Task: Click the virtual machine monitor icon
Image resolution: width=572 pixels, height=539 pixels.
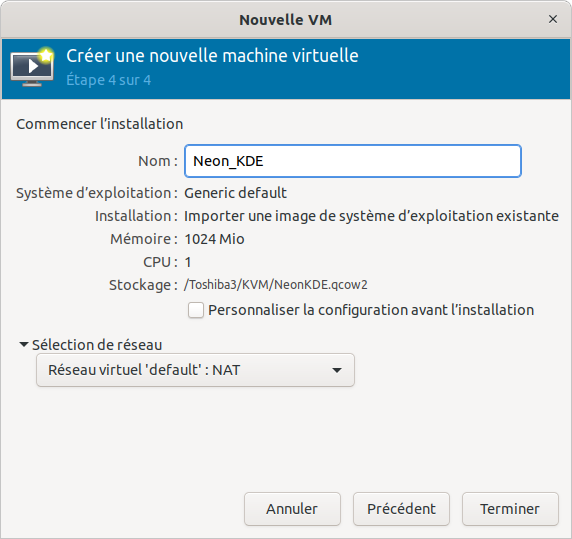Action: click(32, 67)
